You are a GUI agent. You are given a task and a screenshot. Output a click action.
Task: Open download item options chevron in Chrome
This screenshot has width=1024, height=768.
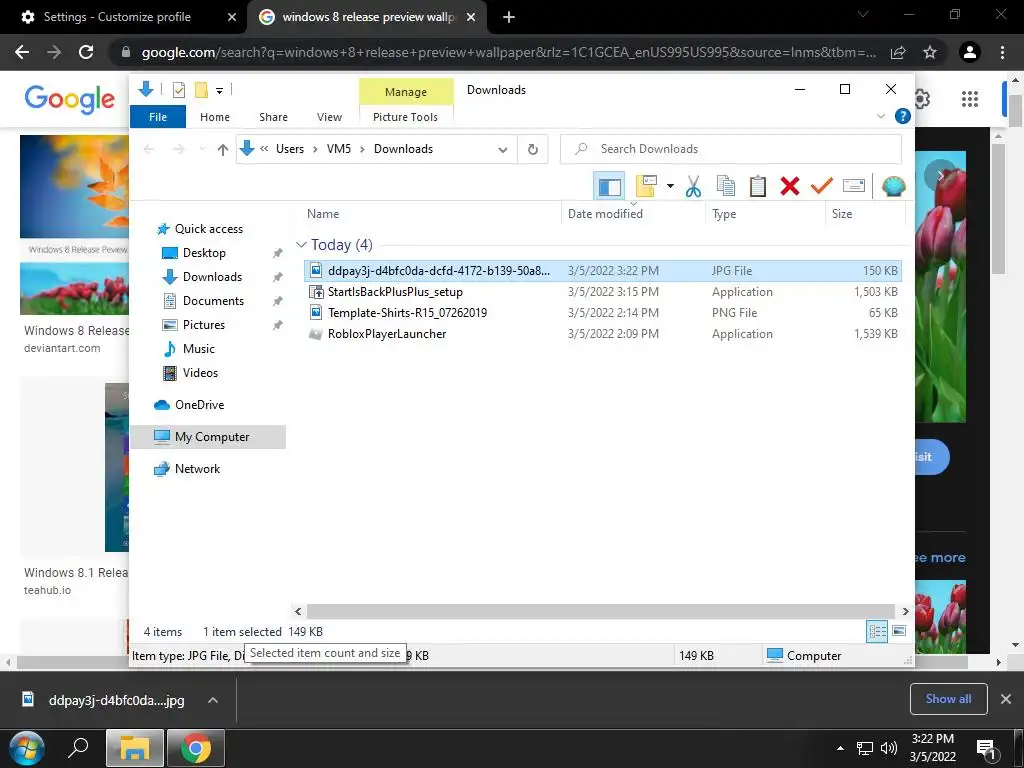pos(212,700)
